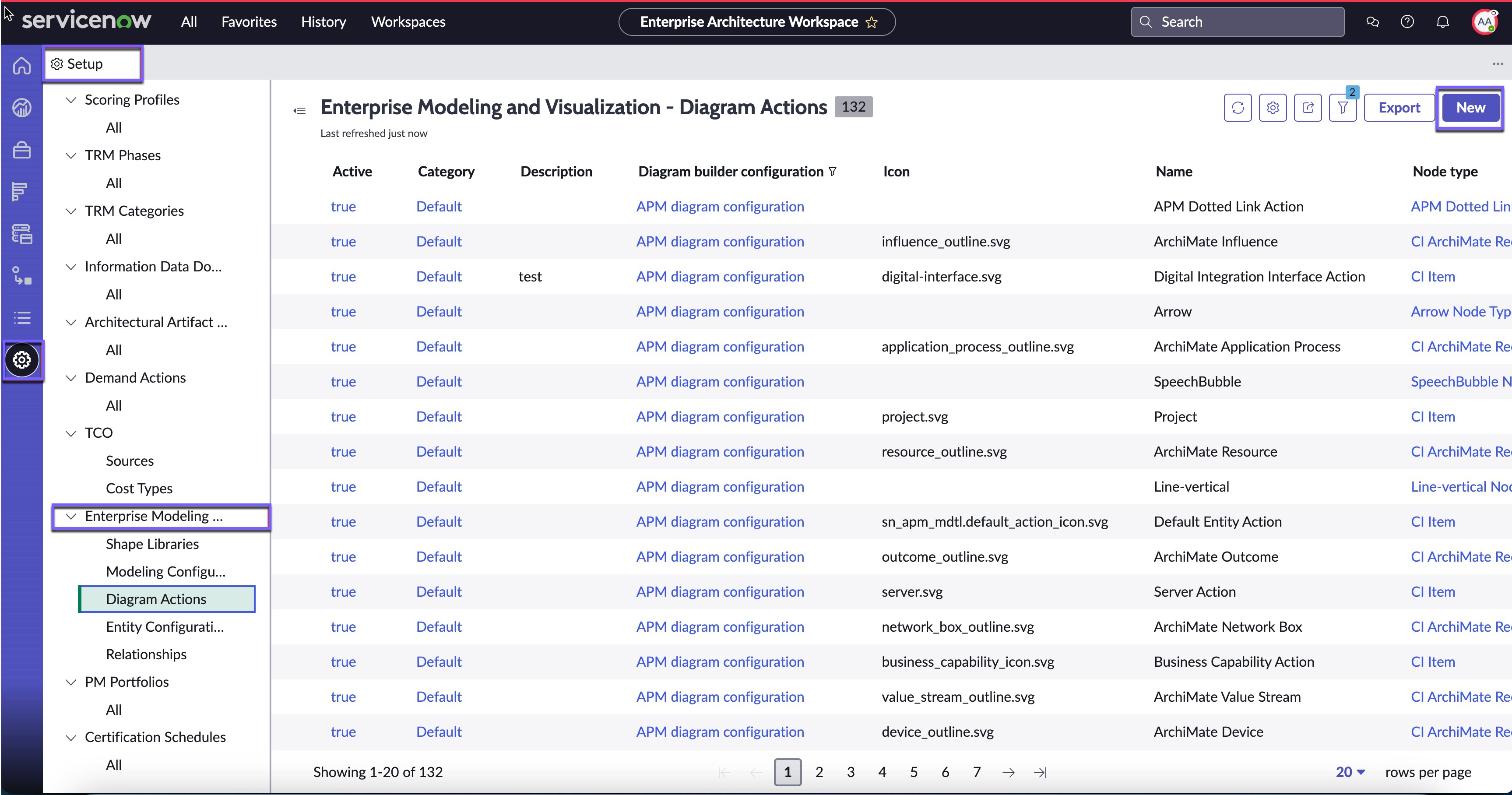The height and width of the screenshot is (795, 1512).
Task: Collapse the Demand Actions section
Action: tap(71, 377)
